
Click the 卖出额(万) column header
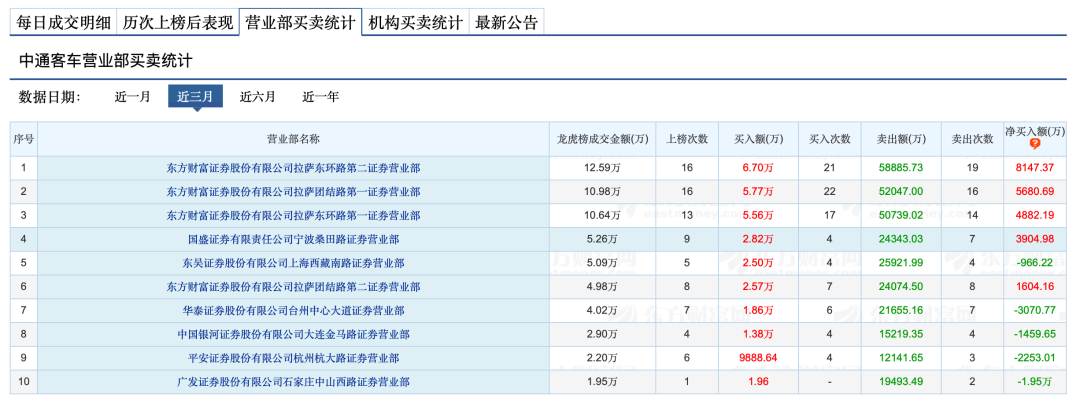click(x=902, y=139)
